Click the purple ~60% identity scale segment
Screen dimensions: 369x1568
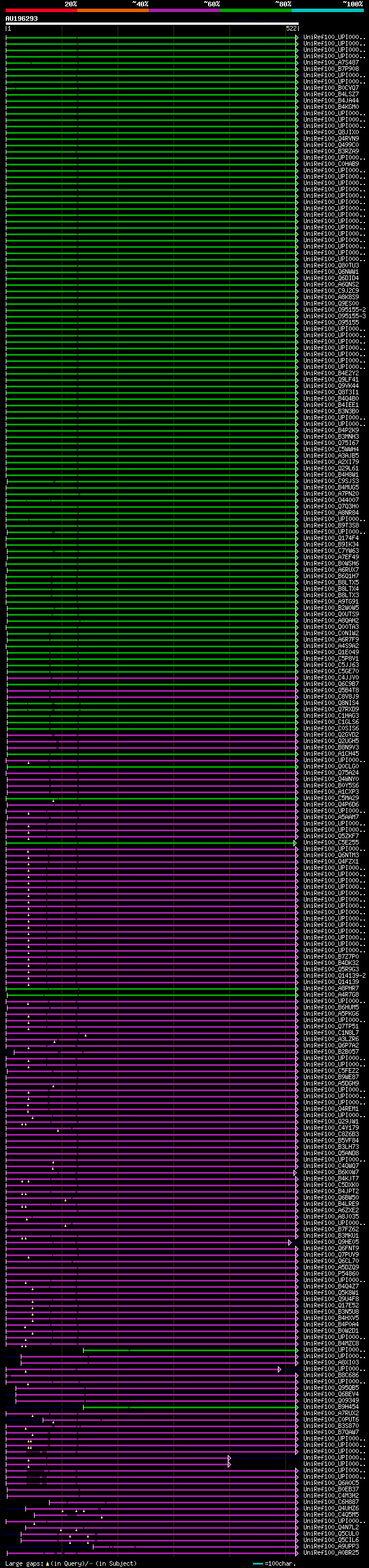click(x=184, y=10)
